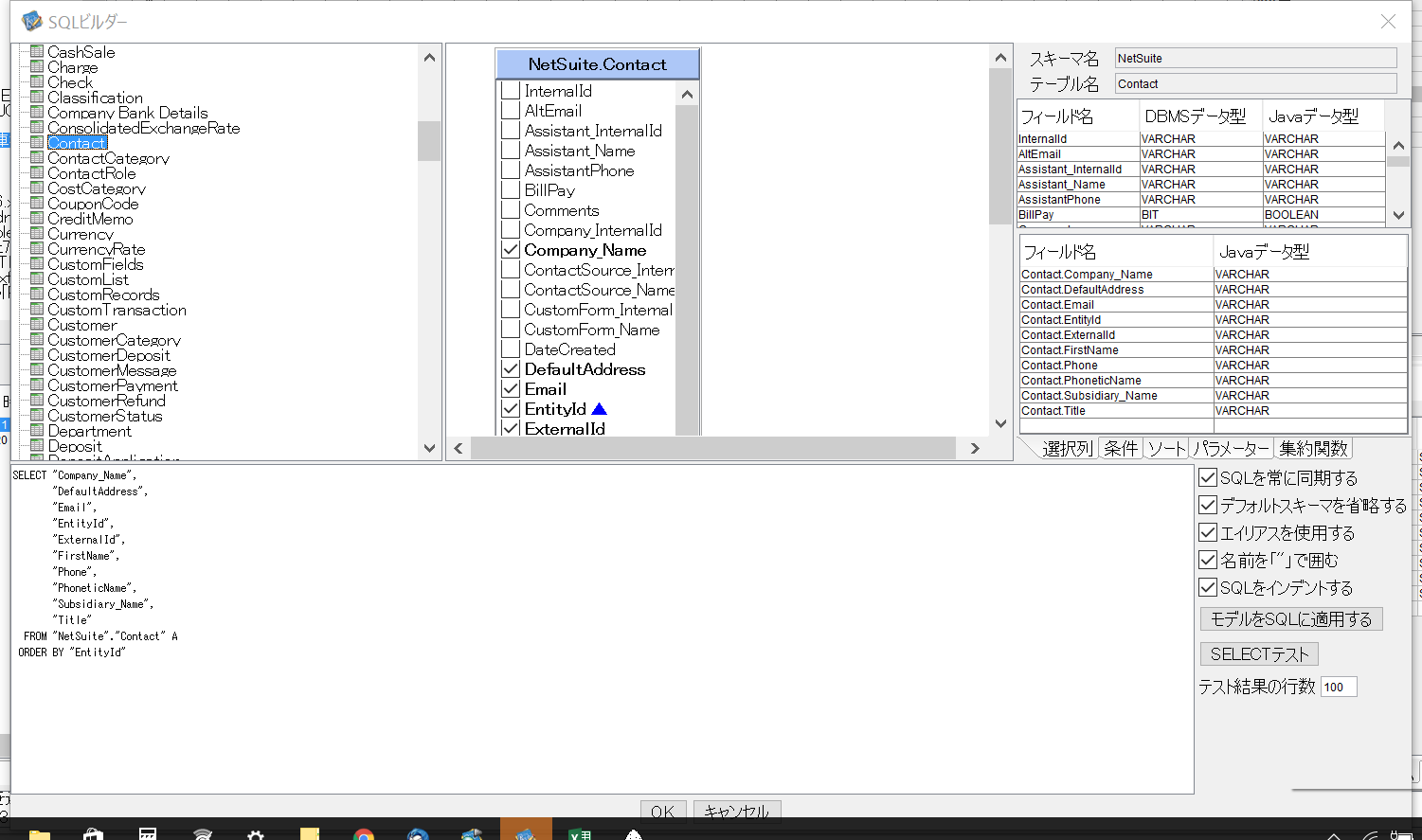Check the Comments field checkbox

pyautogui.click(x=511, y=210)
